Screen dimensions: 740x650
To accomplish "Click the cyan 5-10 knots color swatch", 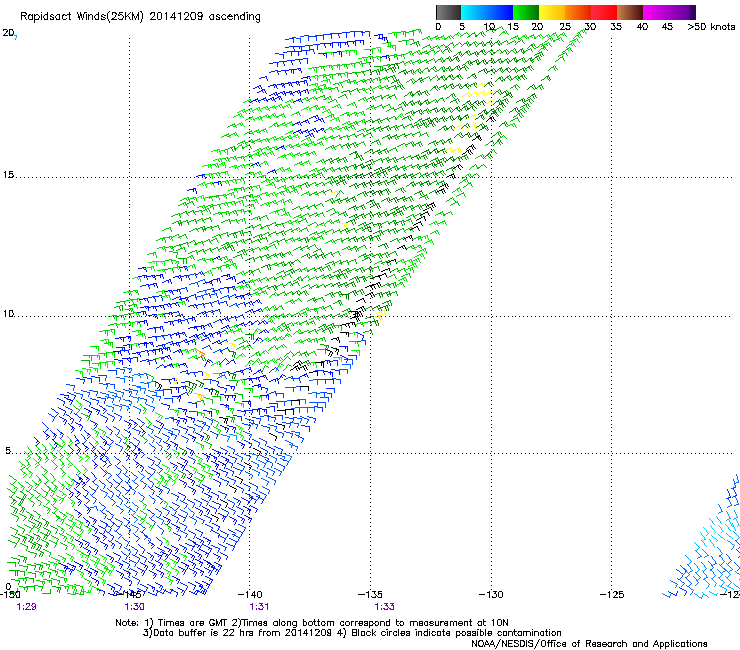I will click(x=474, y=12).
